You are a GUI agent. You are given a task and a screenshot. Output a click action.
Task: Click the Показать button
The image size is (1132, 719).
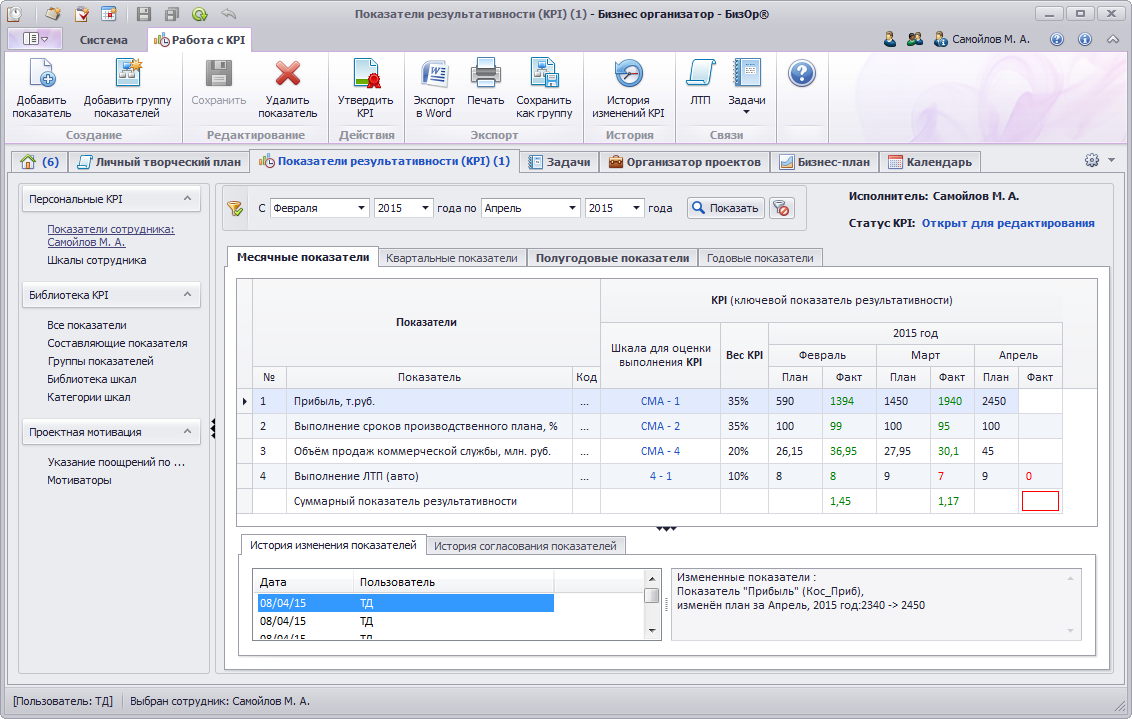coord(726,208)
